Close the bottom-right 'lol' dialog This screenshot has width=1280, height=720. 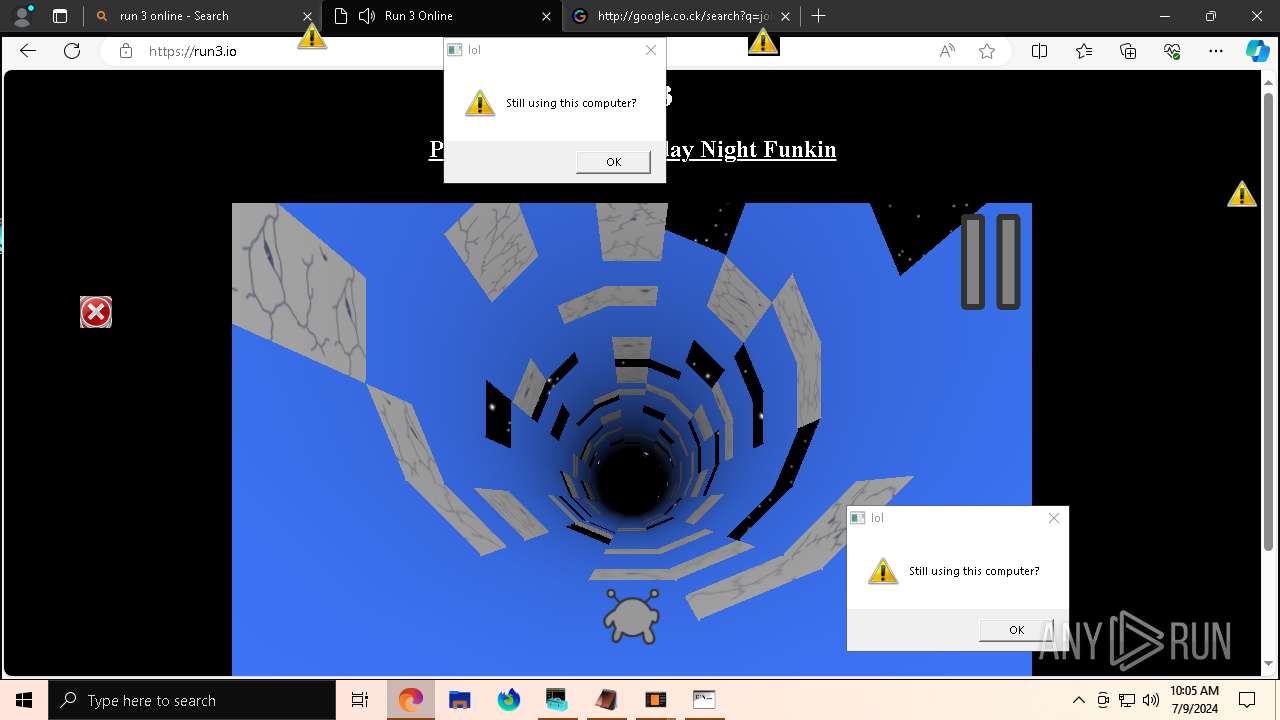1054,518
